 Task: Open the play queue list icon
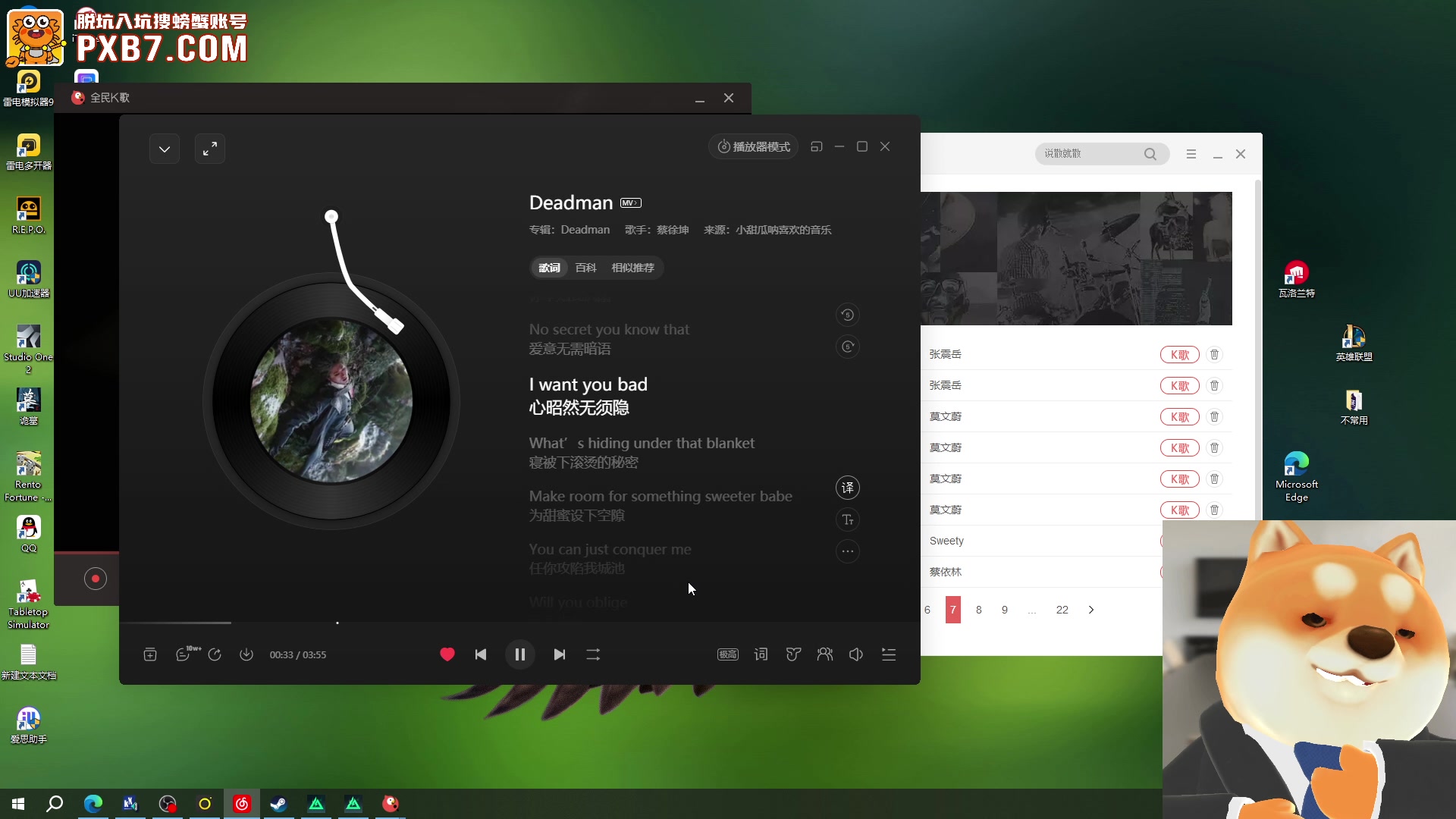pyautogui.click(x=889, y=654)
